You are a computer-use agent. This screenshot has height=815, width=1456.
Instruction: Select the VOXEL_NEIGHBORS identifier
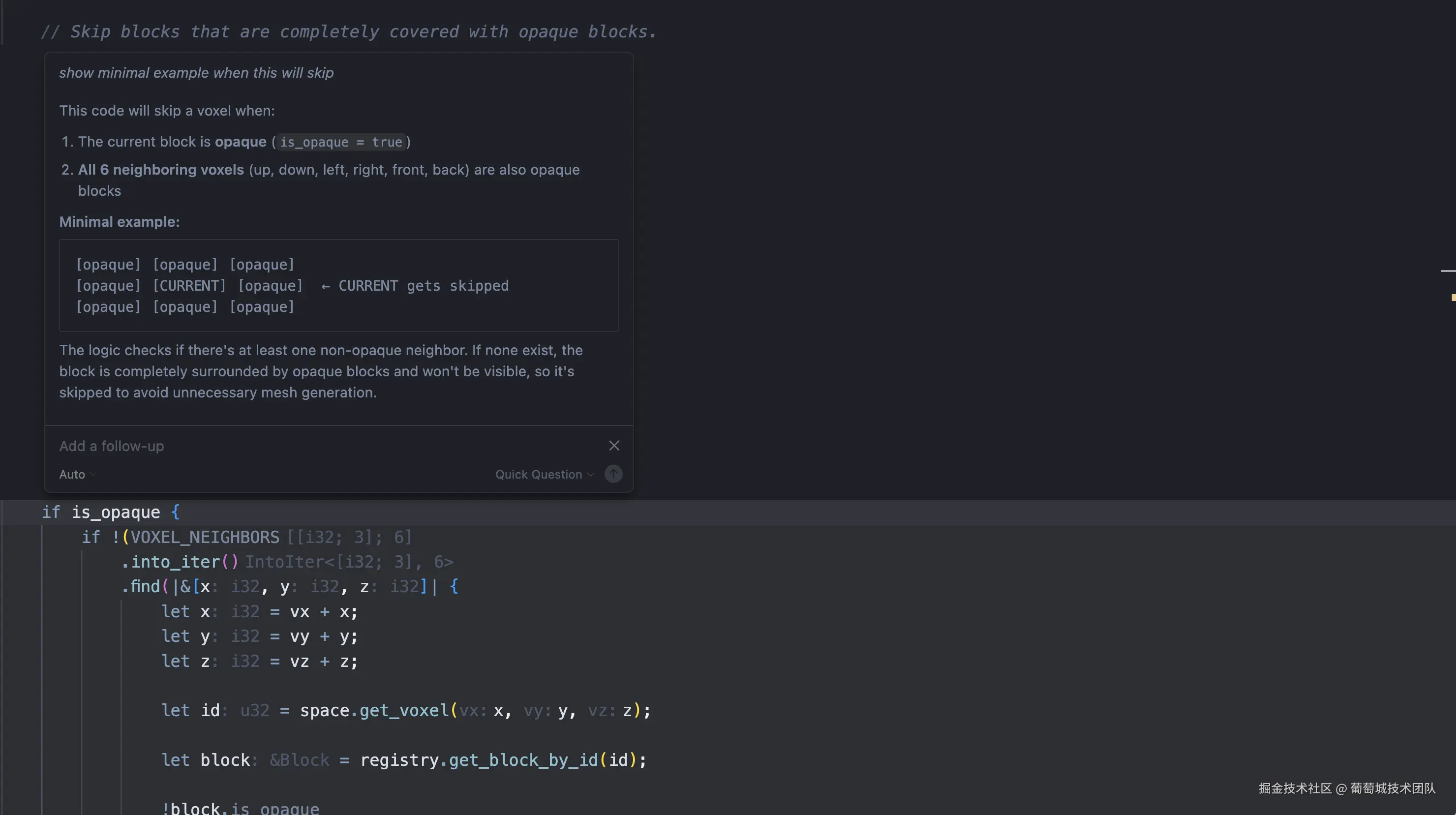pos(204,537)
